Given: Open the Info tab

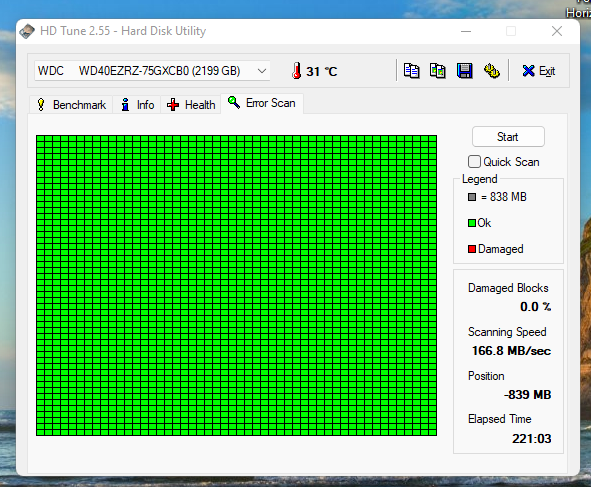Looking at the screenshot, I should coord(137,104).
